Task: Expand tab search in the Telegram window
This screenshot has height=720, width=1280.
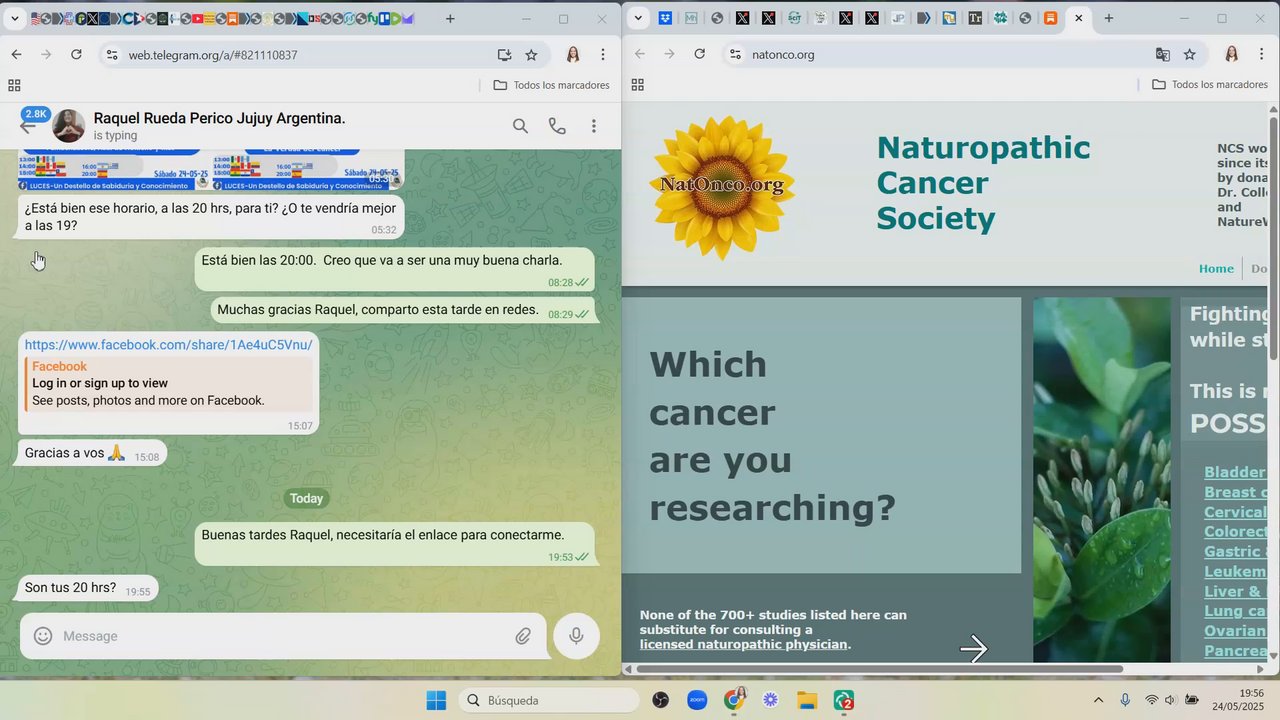Action: (x=14, y=19)
